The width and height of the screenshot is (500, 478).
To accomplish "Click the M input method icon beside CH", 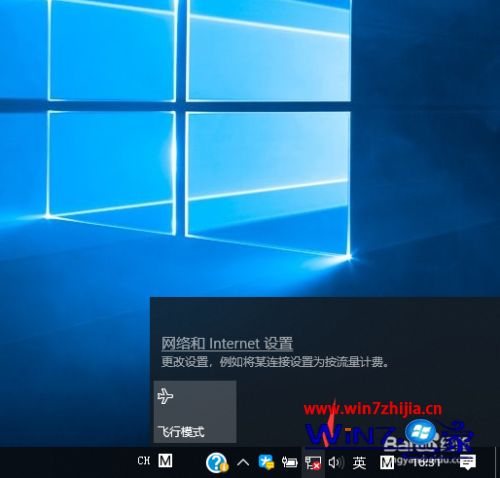I will pos(165,461).
